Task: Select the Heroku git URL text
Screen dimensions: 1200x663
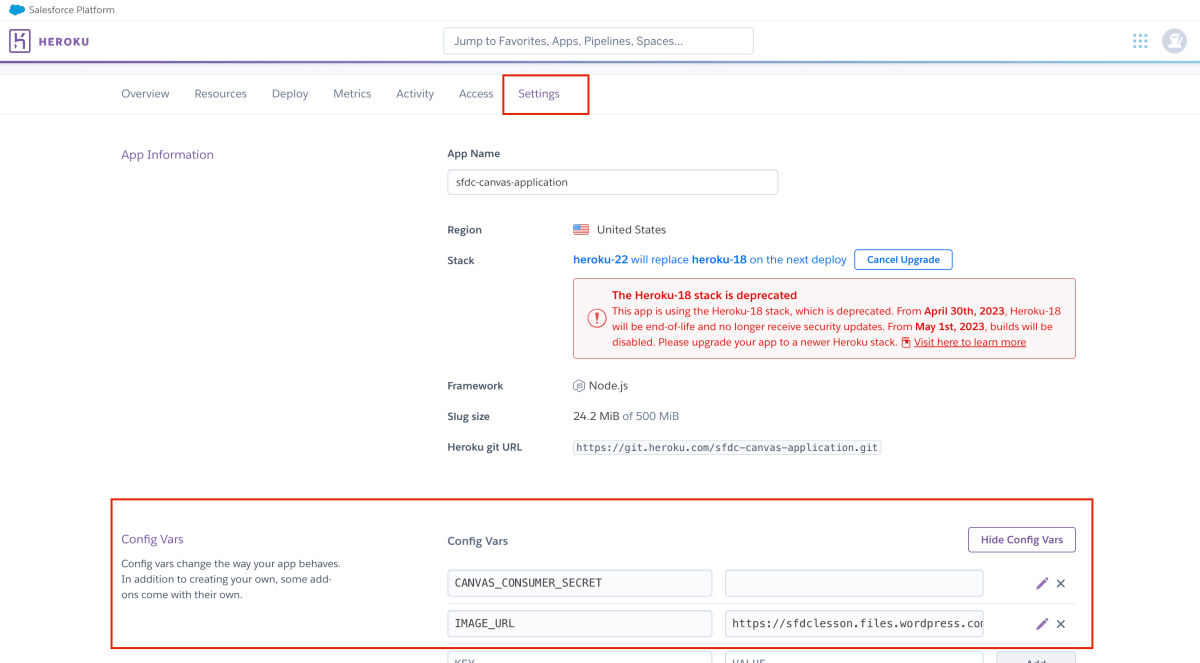Action: 727,448
